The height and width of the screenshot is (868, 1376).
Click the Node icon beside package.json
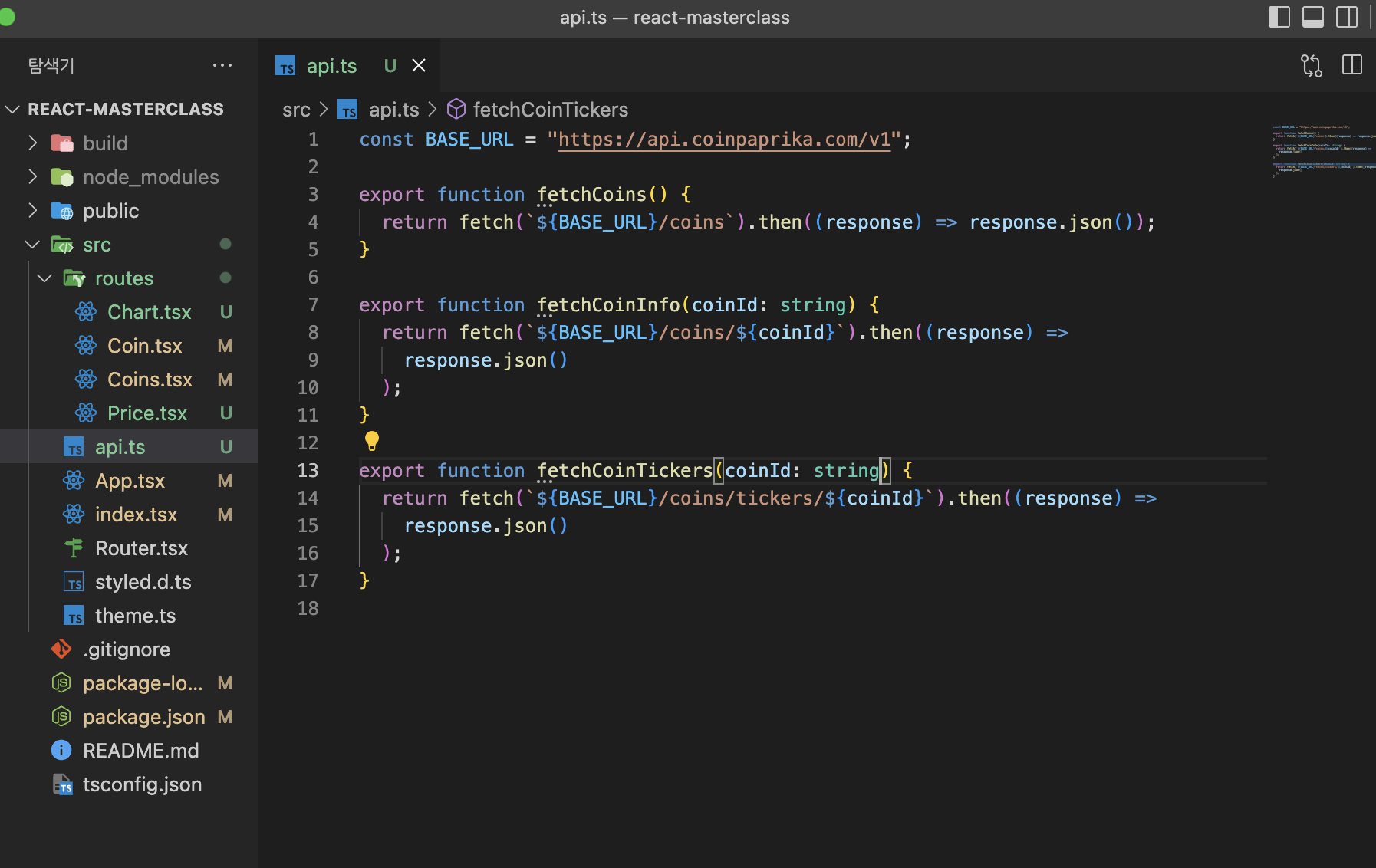click(61, 716)
